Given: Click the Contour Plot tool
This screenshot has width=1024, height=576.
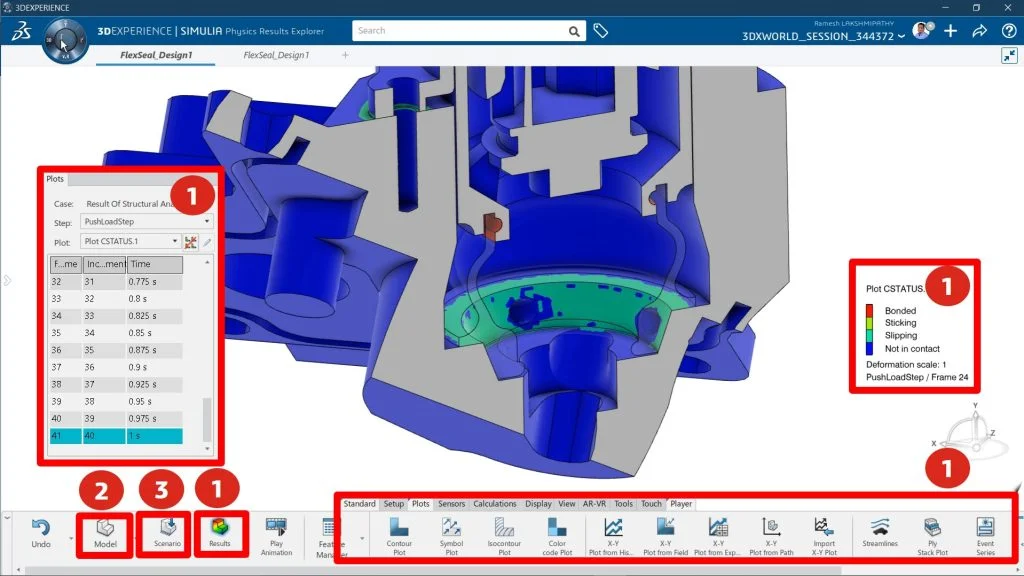Looking at the screenshot, I should pos(398,532).
